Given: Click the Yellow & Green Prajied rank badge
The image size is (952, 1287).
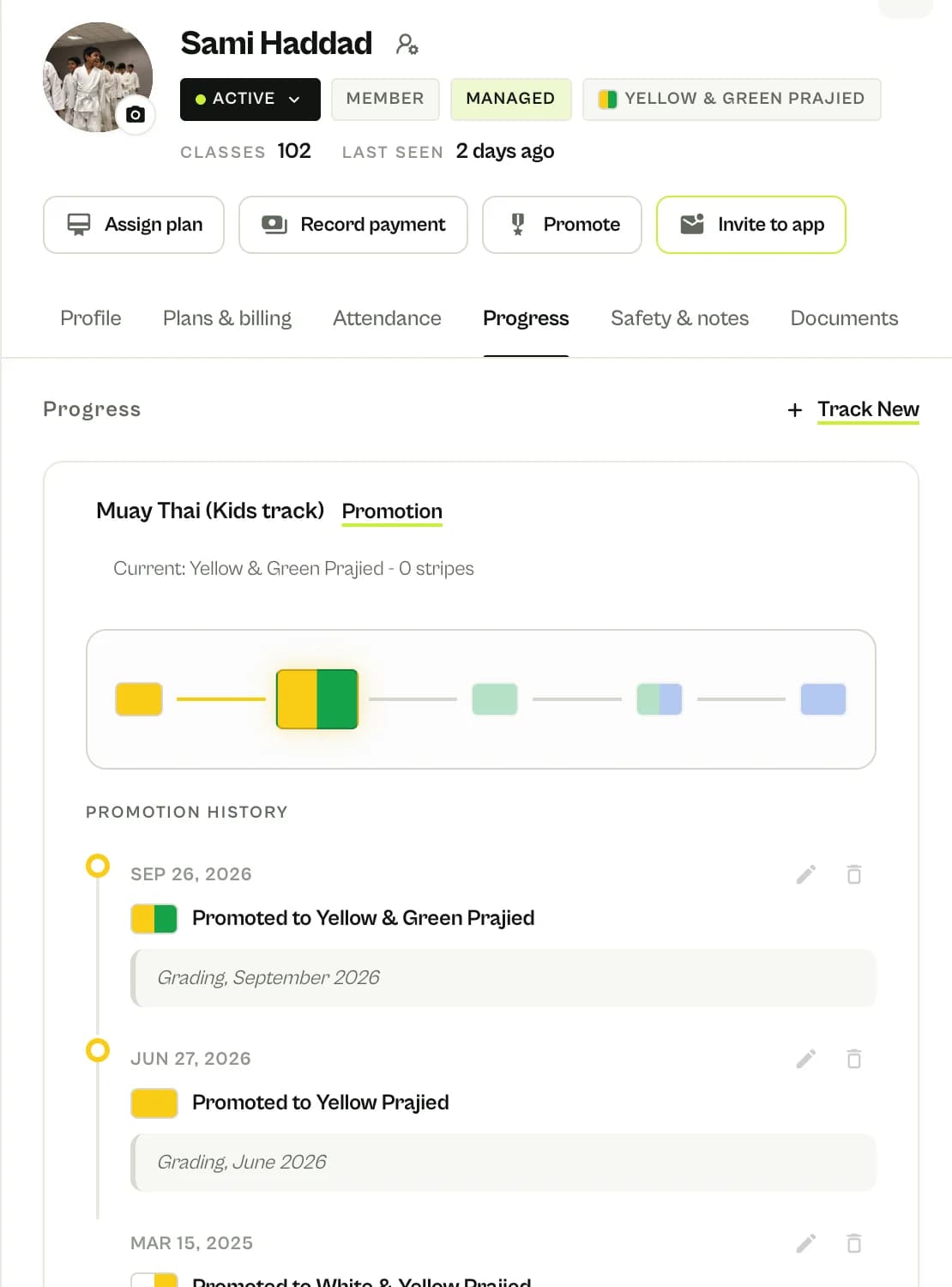Looking at the screenshot, I should [x=732, y=100].
